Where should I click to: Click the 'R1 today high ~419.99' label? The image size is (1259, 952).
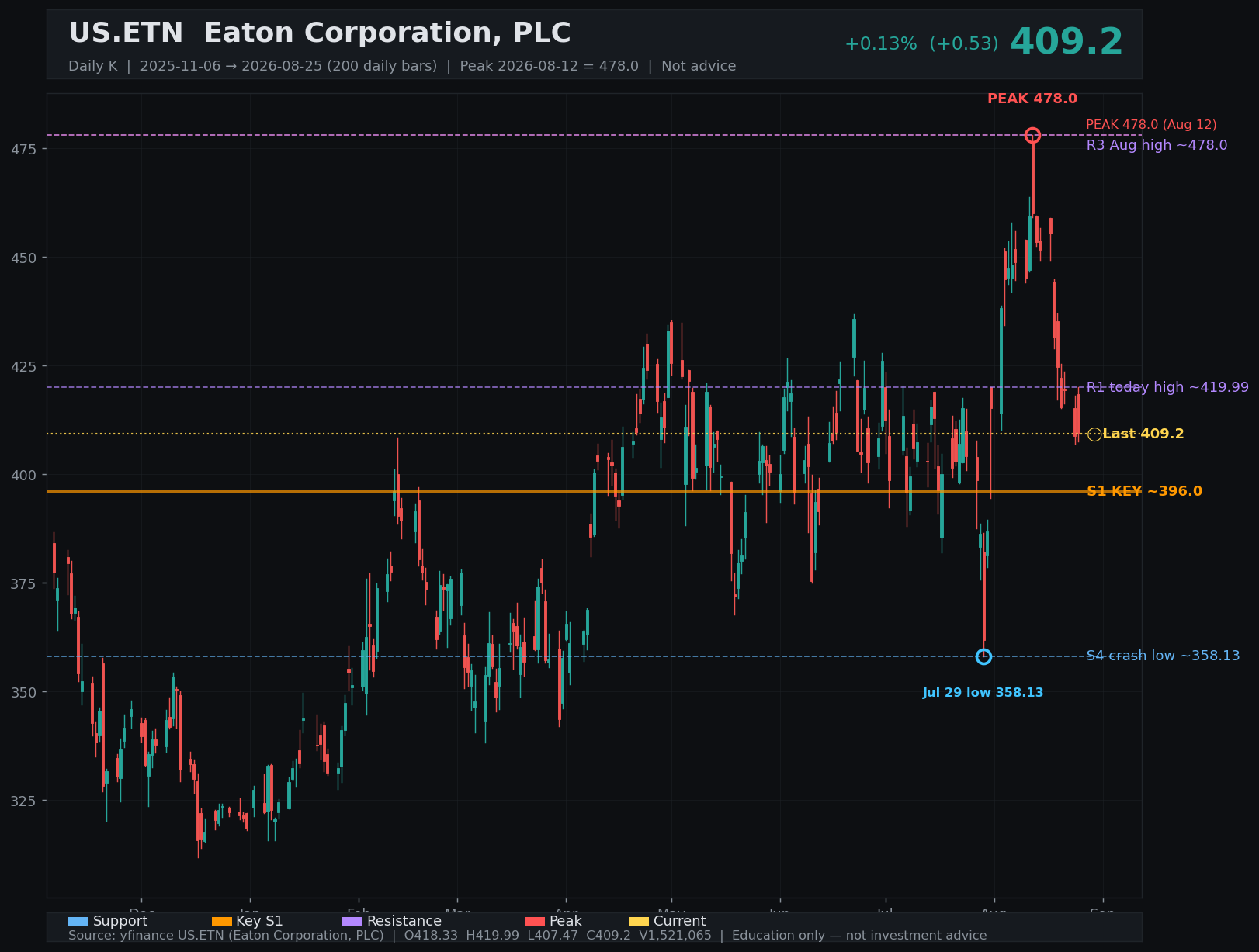[1167, 387]
